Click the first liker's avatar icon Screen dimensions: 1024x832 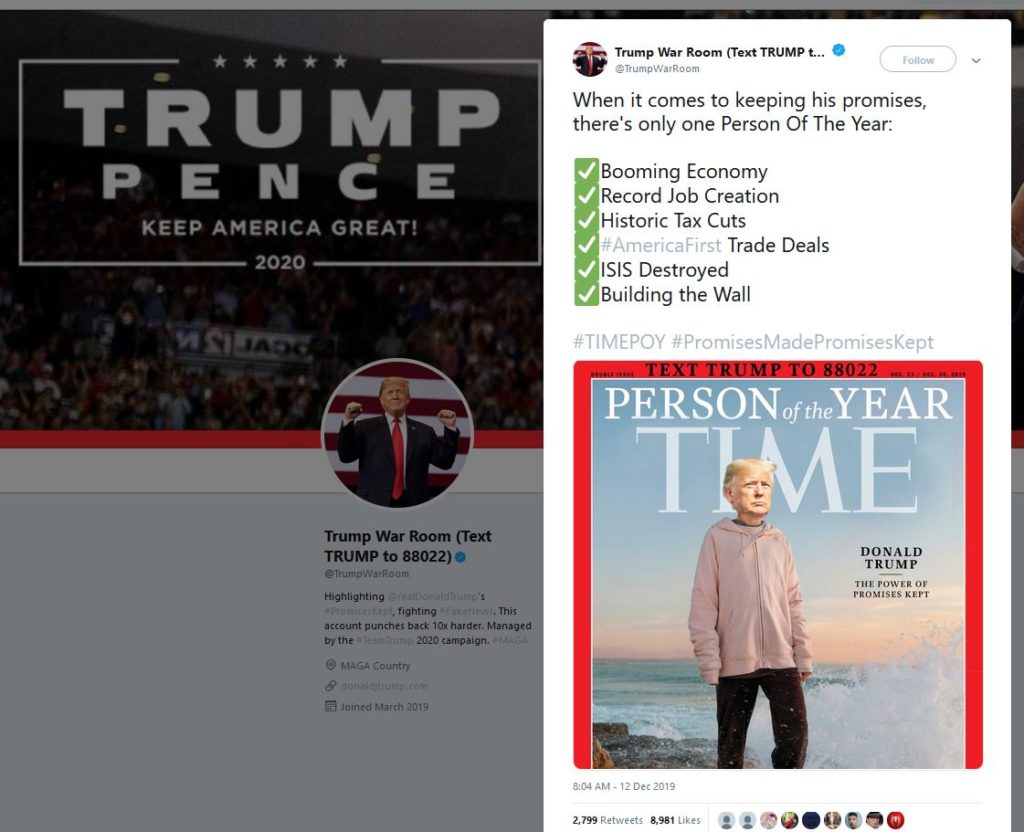pos(726,820)
